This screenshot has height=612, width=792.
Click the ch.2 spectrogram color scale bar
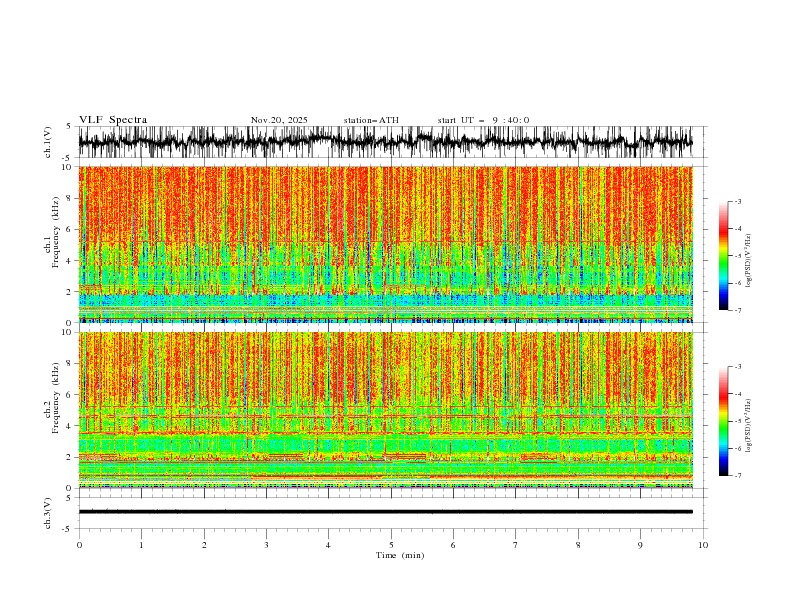724,421
